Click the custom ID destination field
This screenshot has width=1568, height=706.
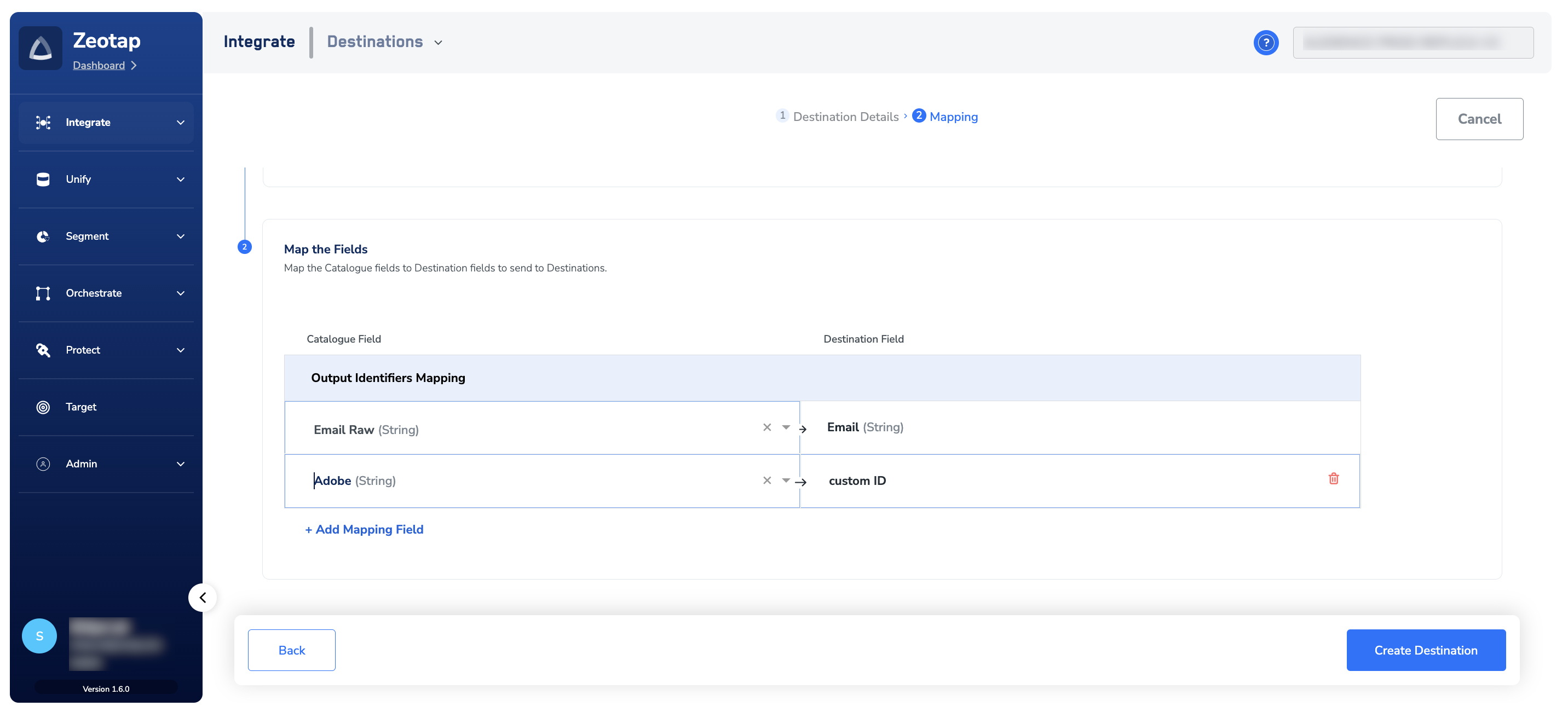(x=857, y=481)
